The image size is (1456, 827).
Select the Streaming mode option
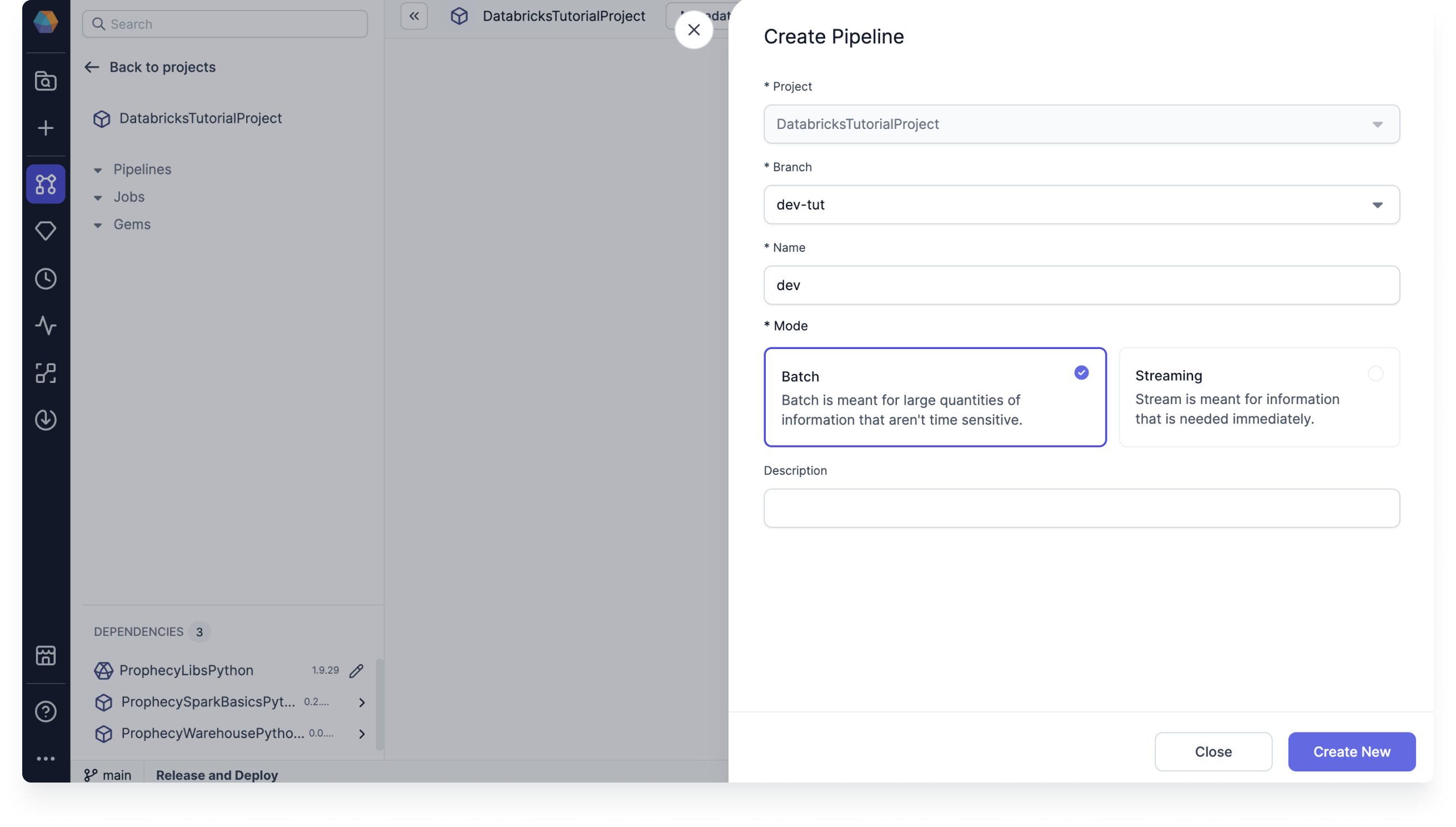[1259, 397]
